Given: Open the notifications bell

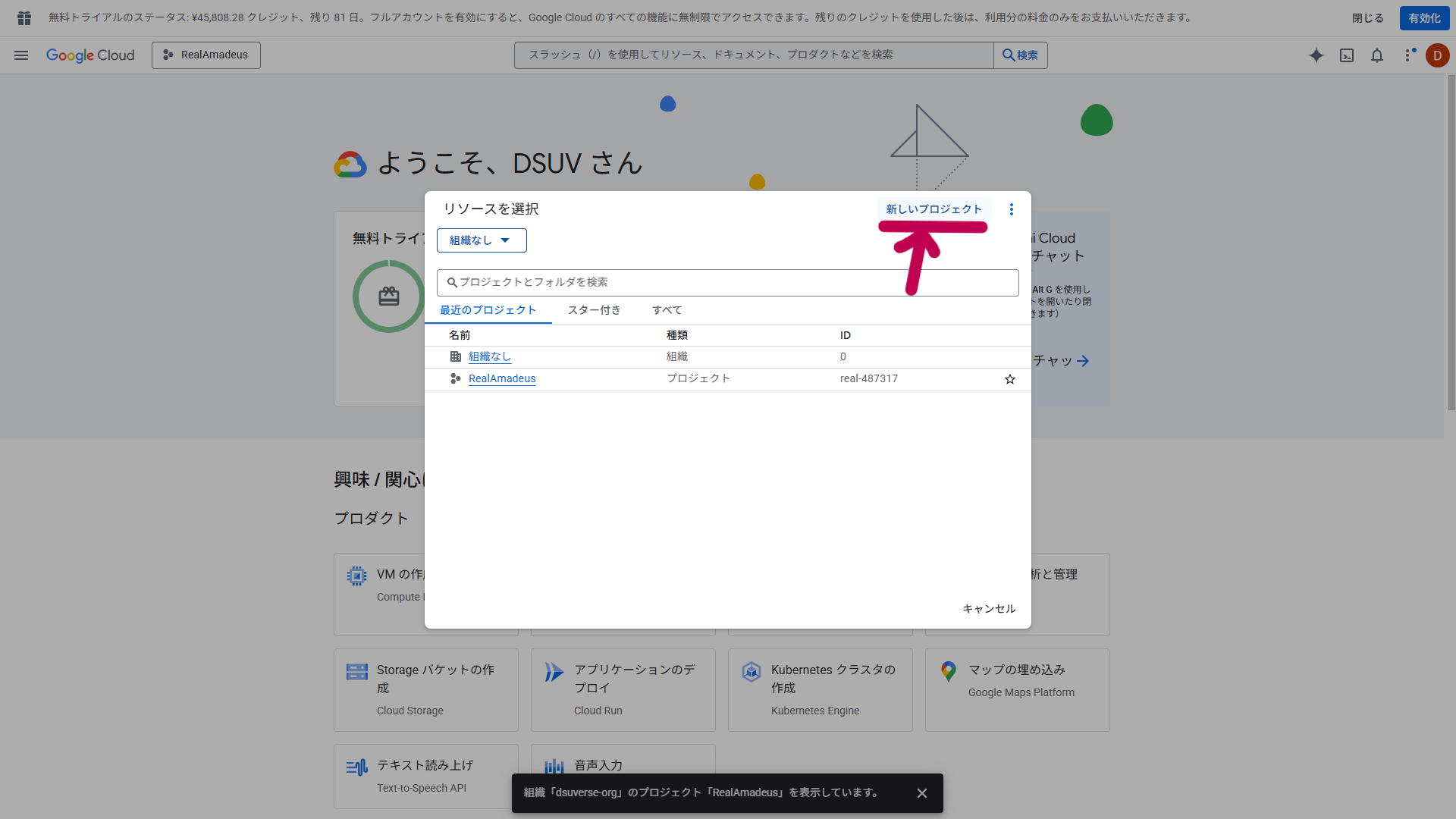Looking at the screenshot, I should click(x=1377, y=55).
